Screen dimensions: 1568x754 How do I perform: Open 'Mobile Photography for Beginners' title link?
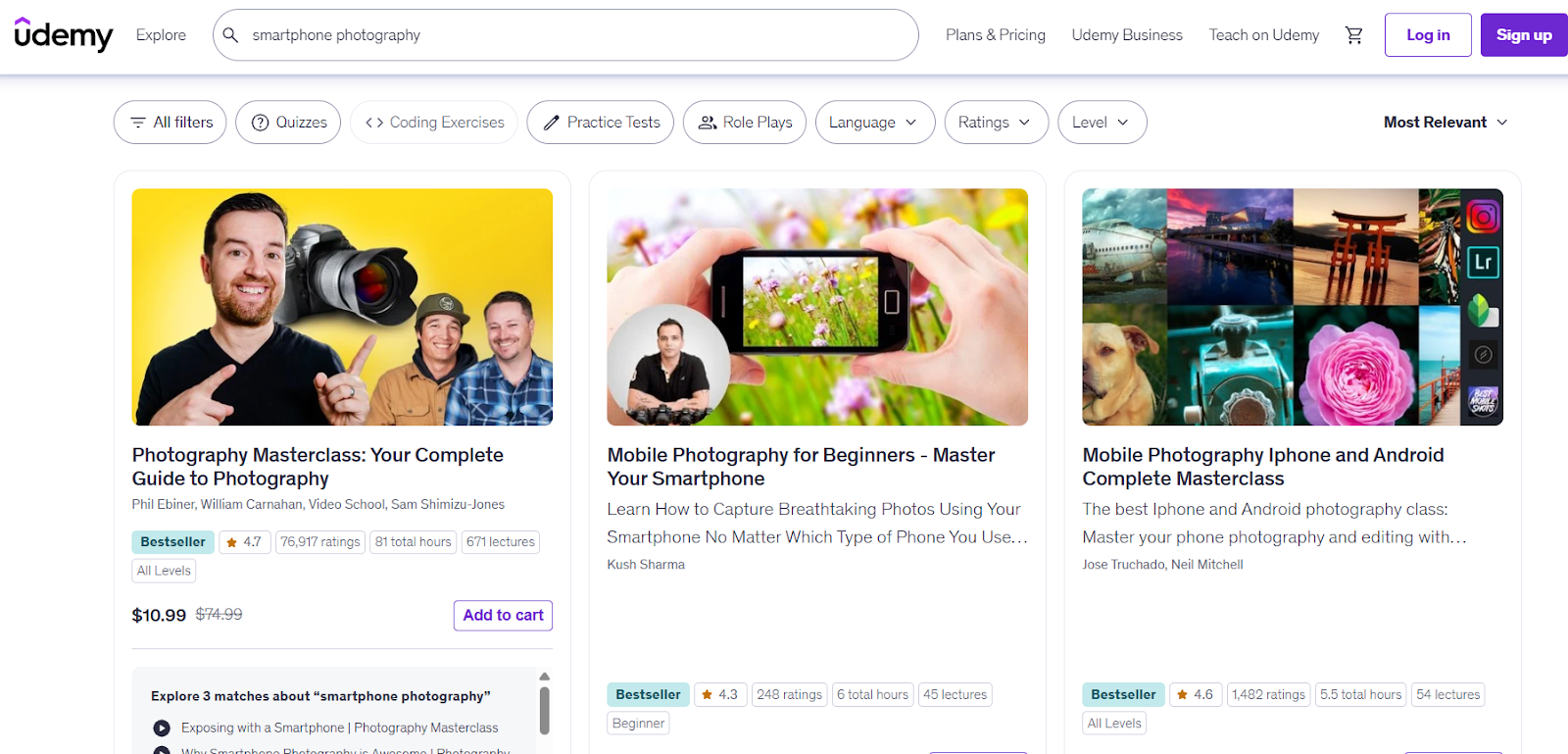[x=801, y=467]
